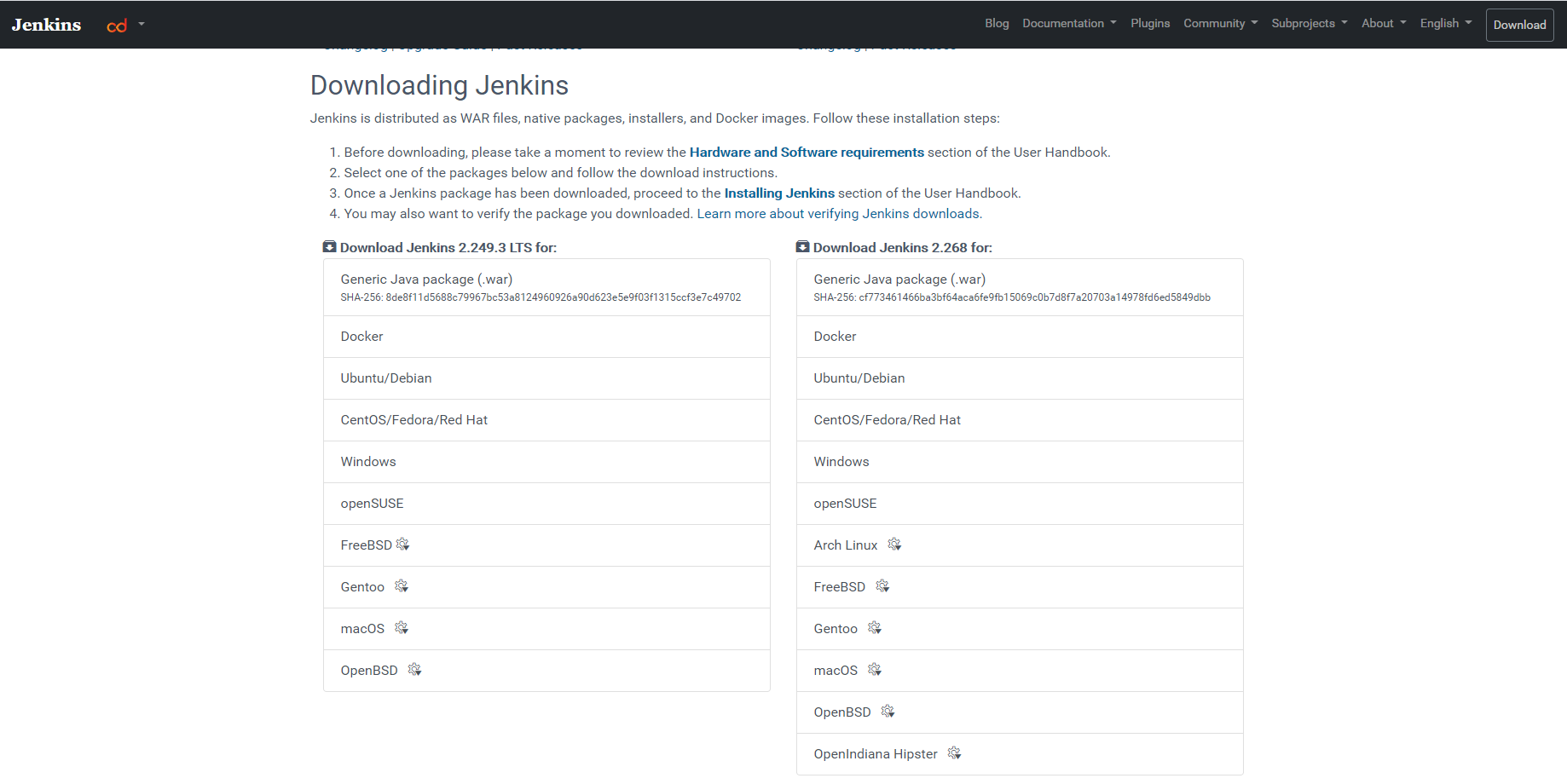Select Generic Java package (.war) for 2.268

[x=1020, y=287]
